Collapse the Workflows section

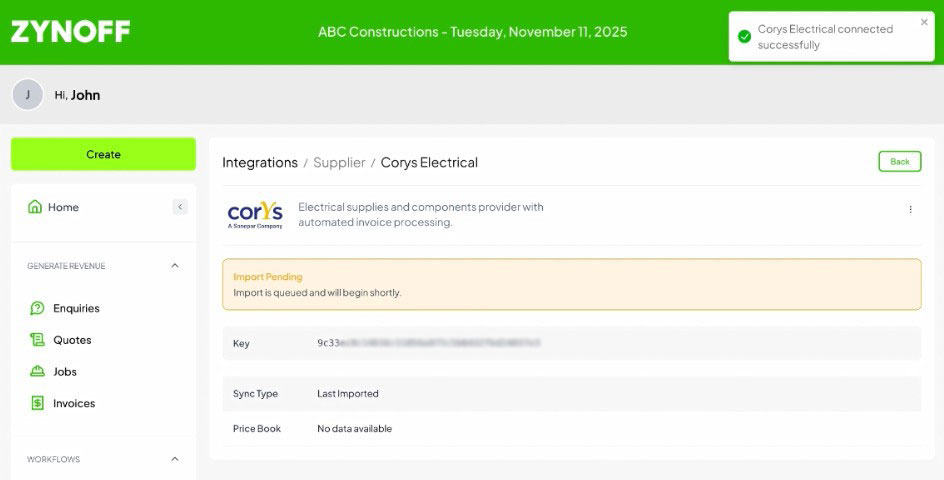(175, 459)
